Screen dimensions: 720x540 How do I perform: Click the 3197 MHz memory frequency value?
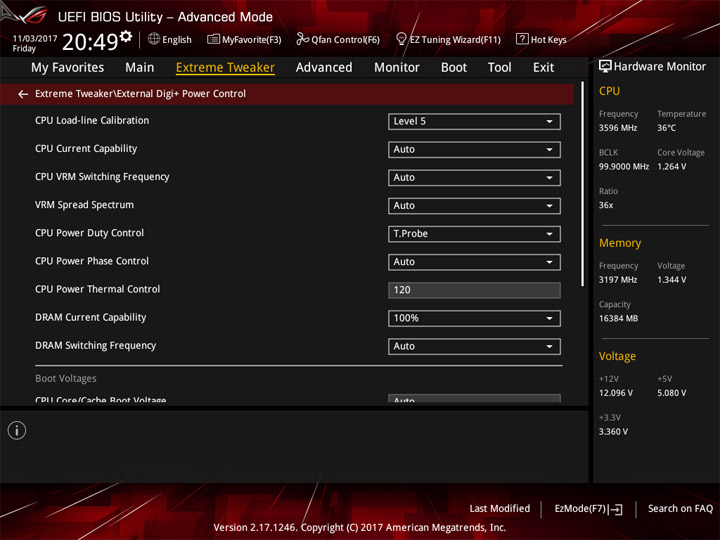pos(618,280)
